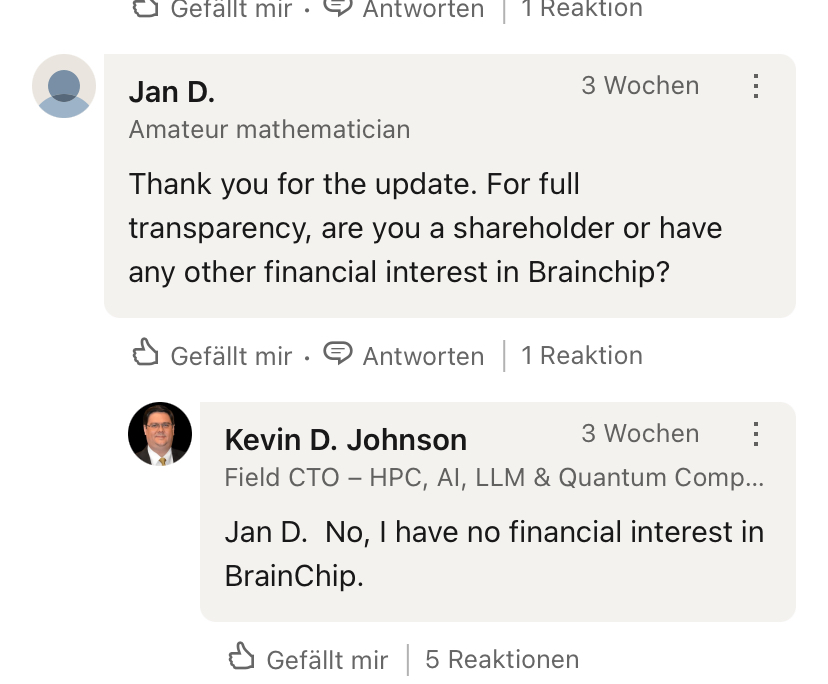Click 'Jan D.' mention in Kevin's reply
The image size is (828, 684).
[x=265, y=532]
